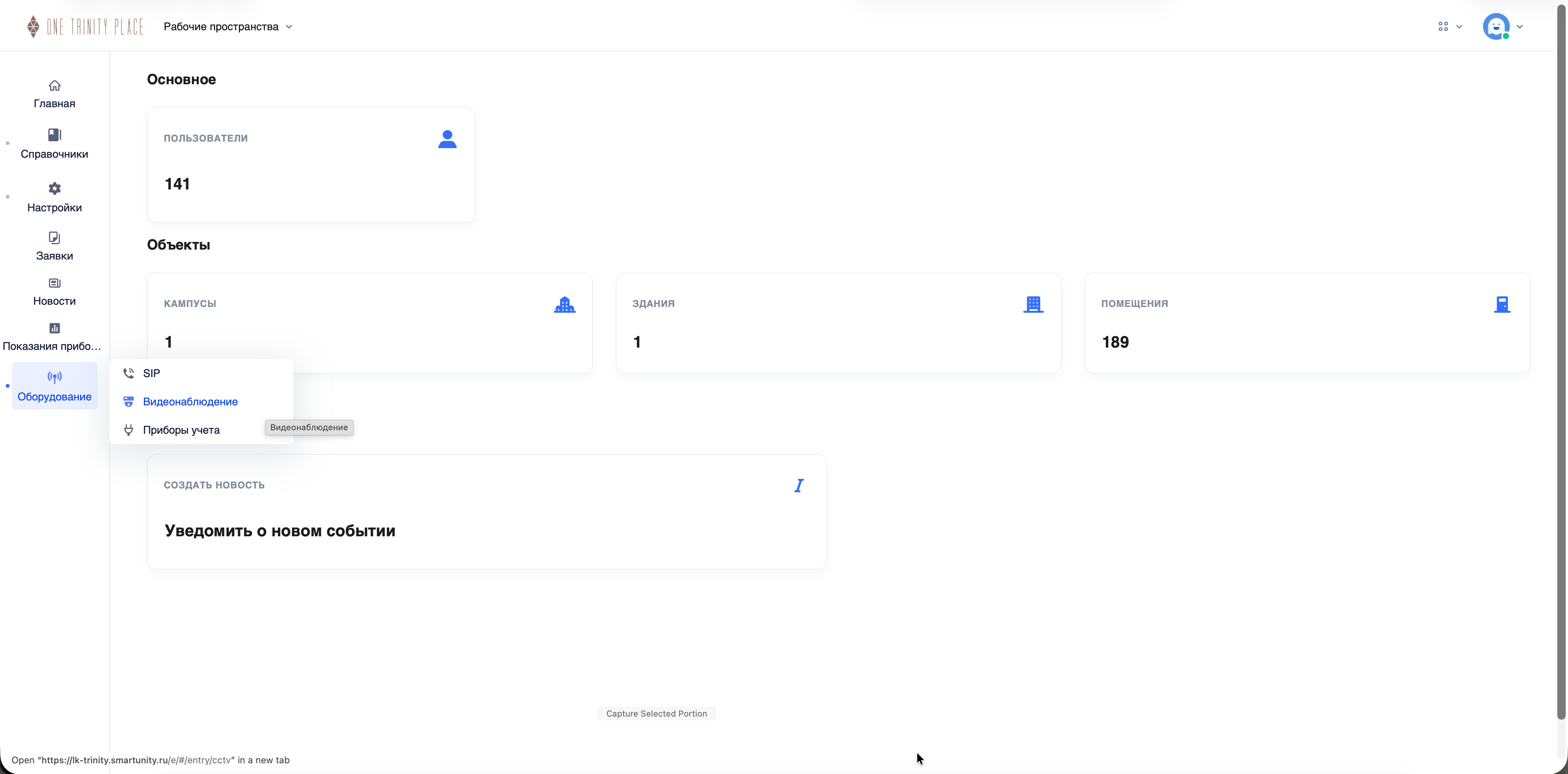This screenshot has width=1568, height=774.
Task: Select Оборудование antenna icon
Action: (x=54, y=377)
